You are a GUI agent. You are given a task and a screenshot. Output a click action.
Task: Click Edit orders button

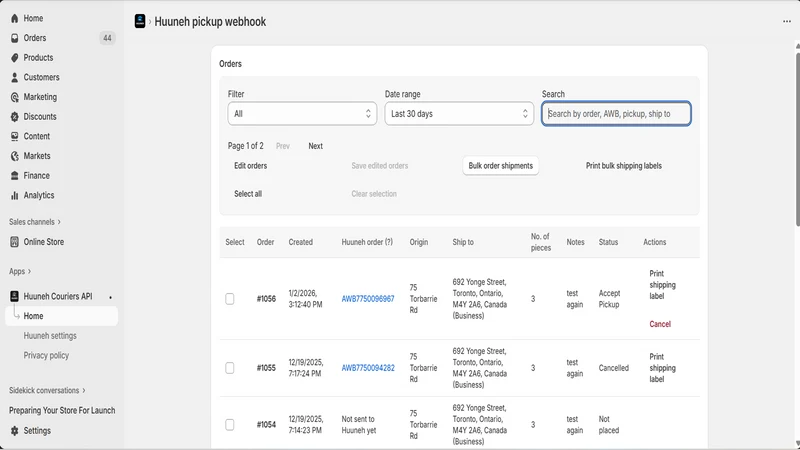point(251,166)
